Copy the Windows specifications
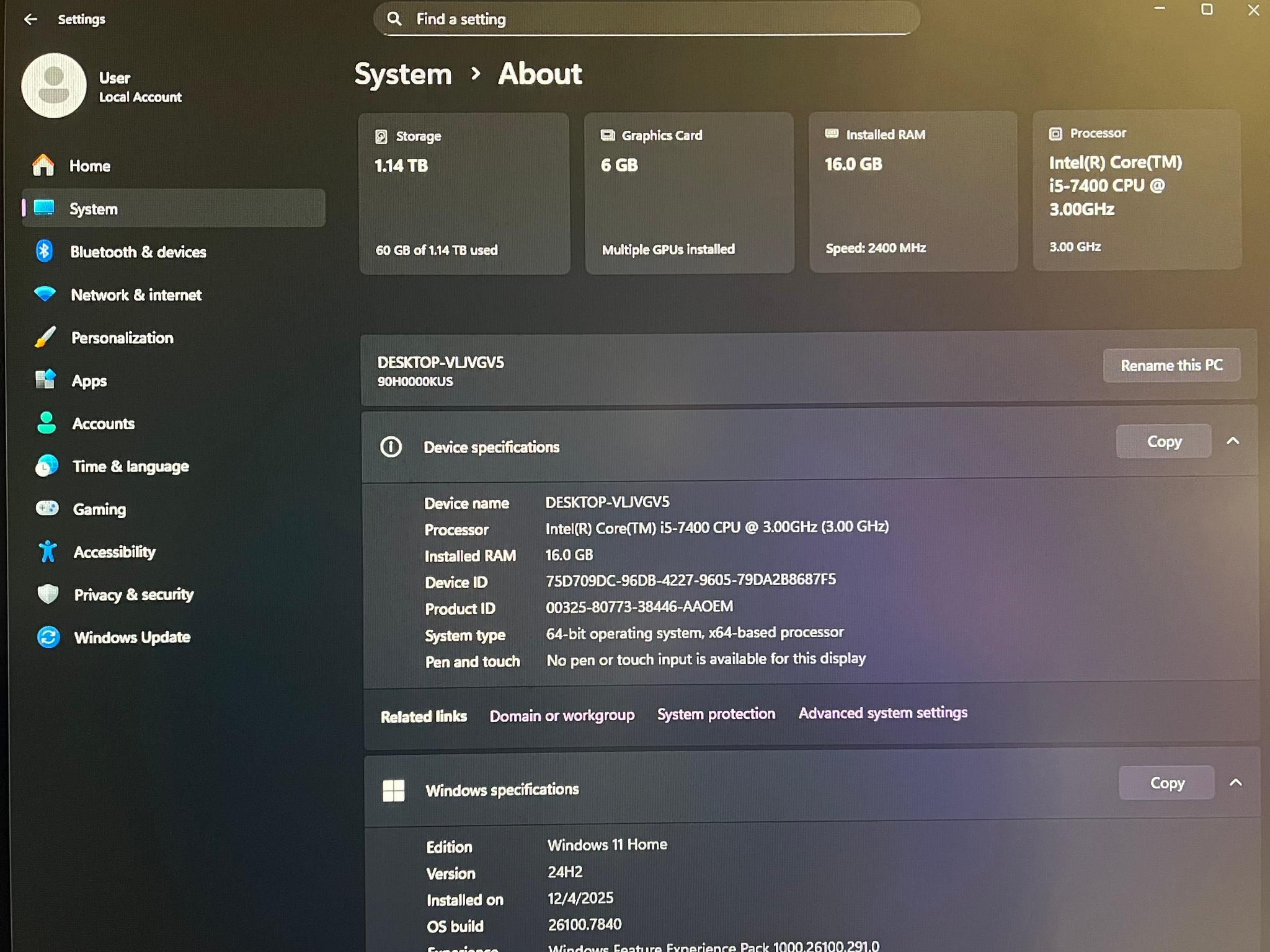Viewport: 1270px width, 952px height. 1167,783
